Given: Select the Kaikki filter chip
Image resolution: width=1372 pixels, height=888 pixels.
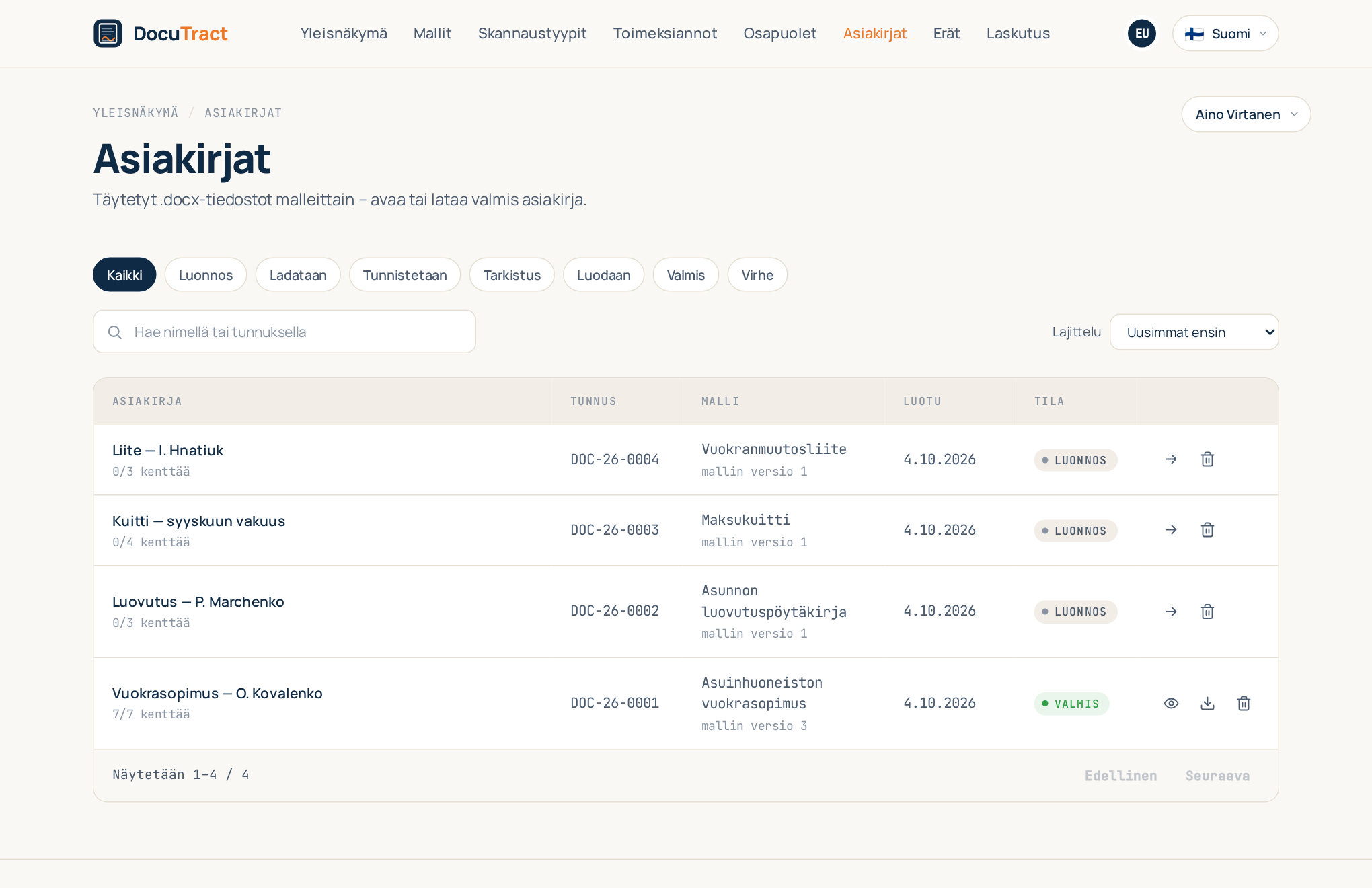Looking at the screenshot, I should [x=124, y=274].
